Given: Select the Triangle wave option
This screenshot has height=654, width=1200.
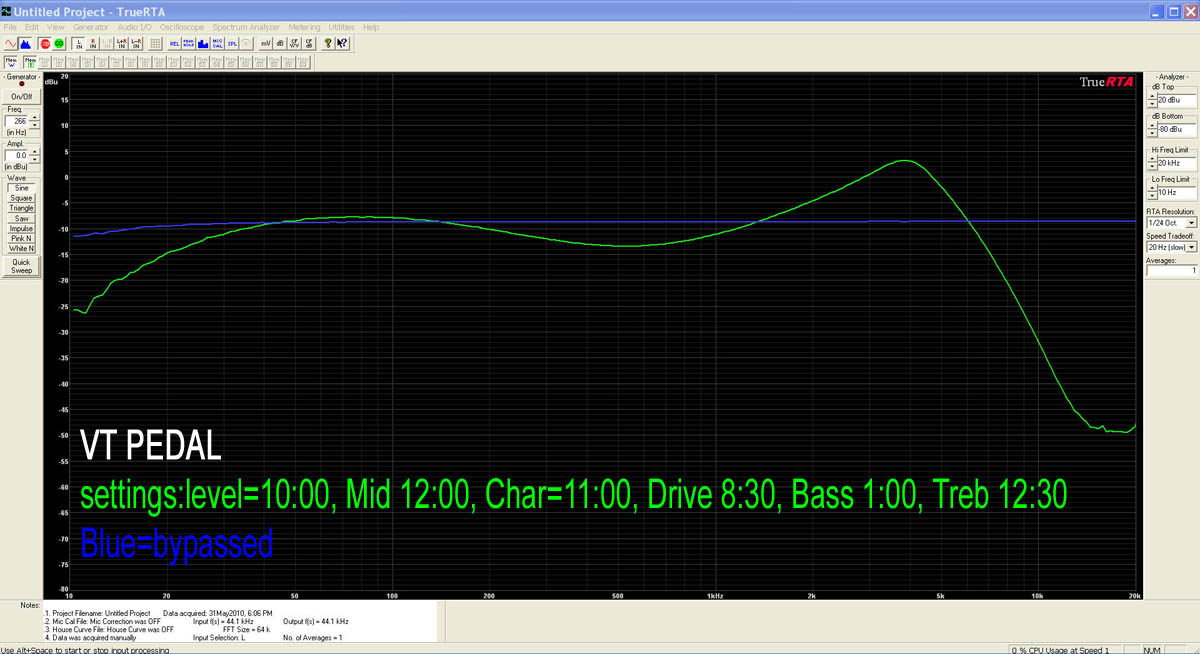Looking at the screenshot, I should click(x=22, y=208).
